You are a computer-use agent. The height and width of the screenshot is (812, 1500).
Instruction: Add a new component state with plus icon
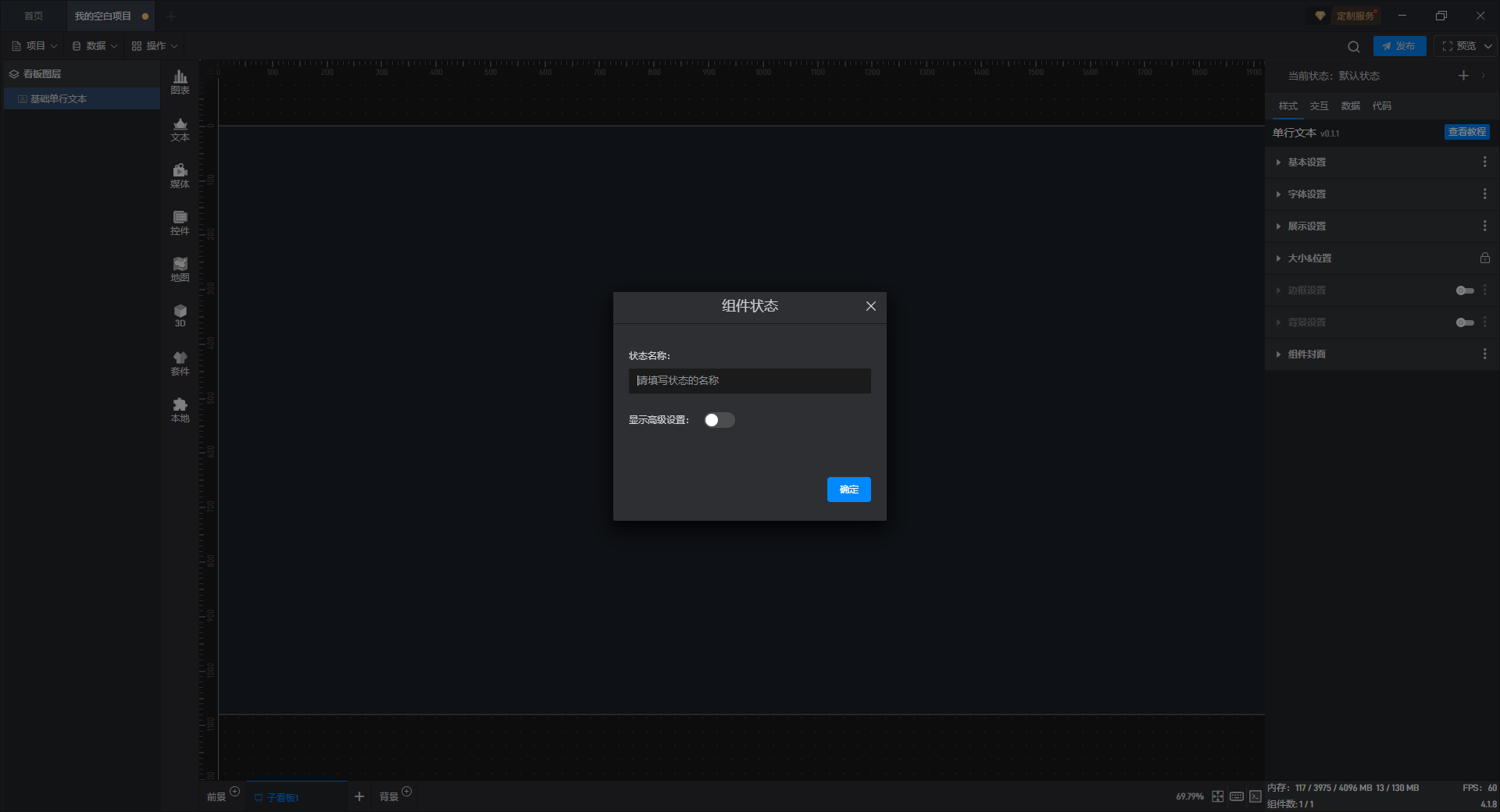[x=1463, y=76]
